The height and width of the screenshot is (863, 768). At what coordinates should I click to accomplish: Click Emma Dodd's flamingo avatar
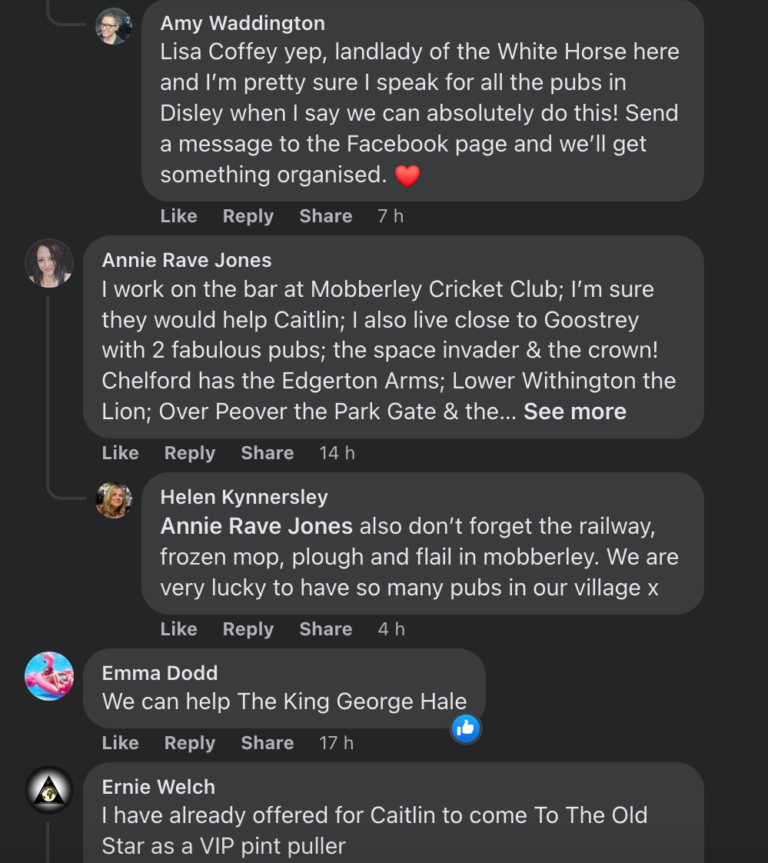point(49,676)
